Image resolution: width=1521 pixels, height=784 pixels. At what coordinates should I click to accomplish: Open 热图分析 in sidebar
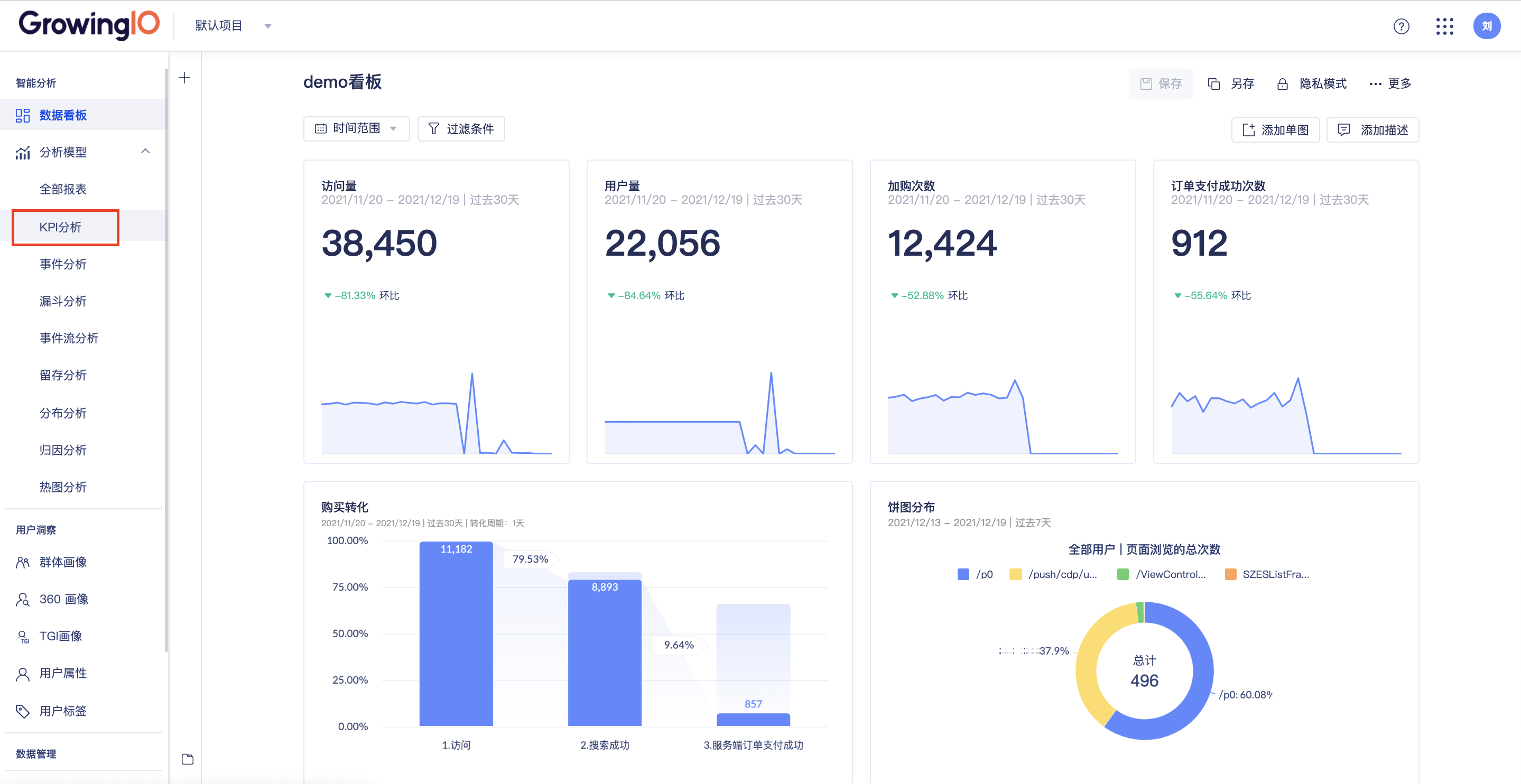pyautogui.click(x=63, y=488)
